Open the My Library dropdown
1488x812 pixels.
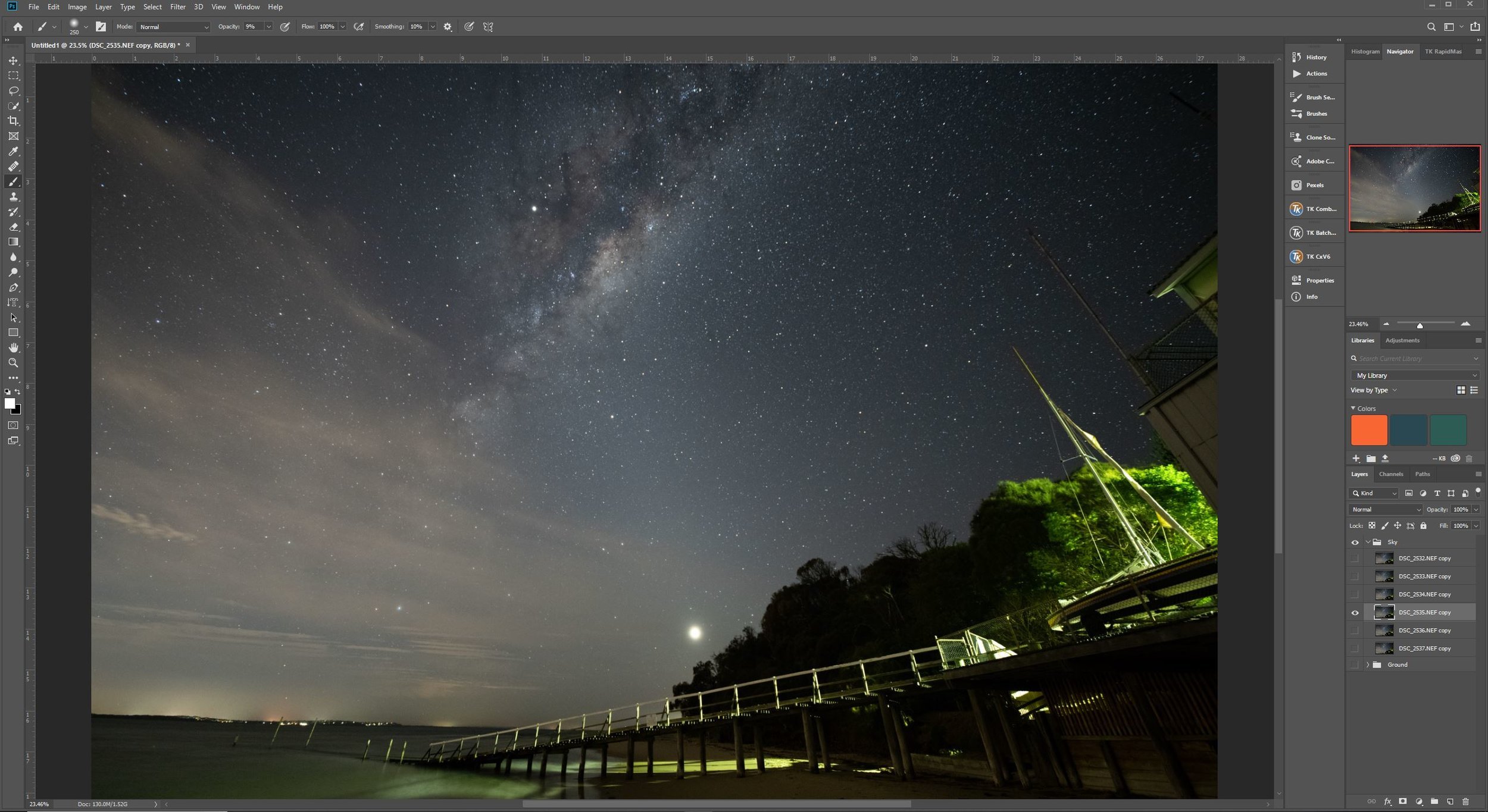tap(1415, 375)
